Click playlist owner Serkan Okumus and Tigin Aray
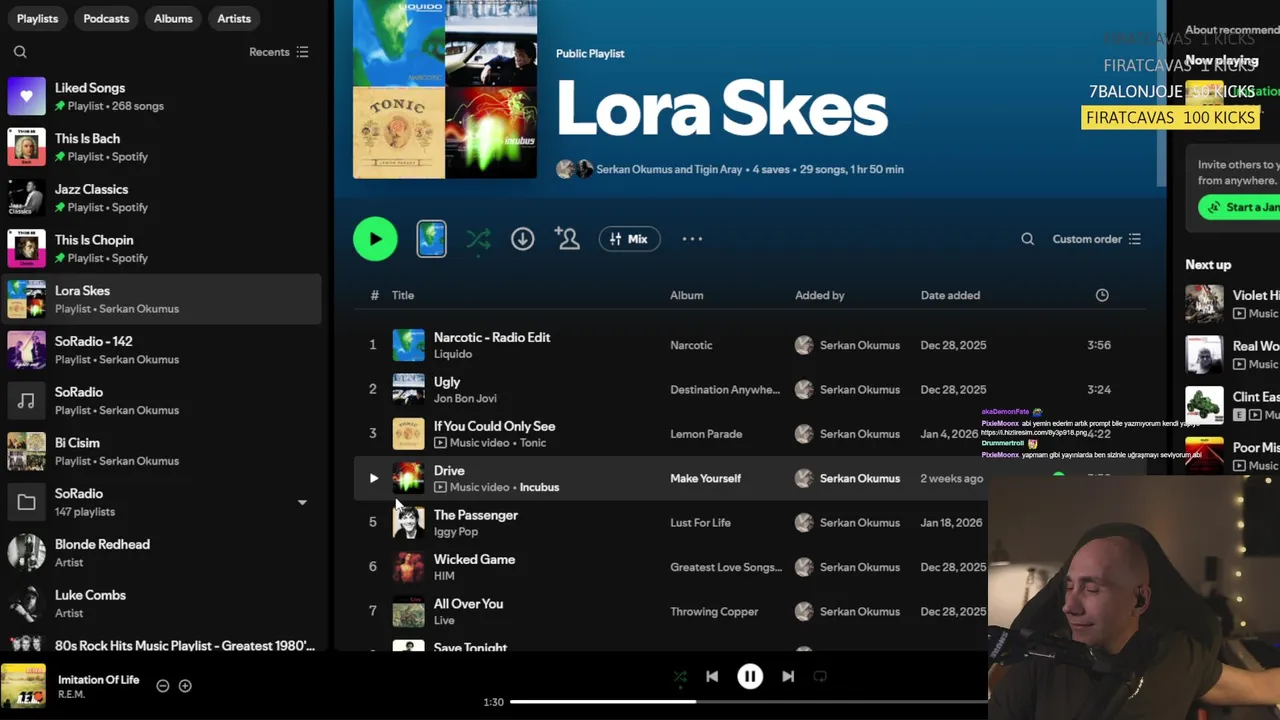1280x720 pixels. [x=669, y=169]
